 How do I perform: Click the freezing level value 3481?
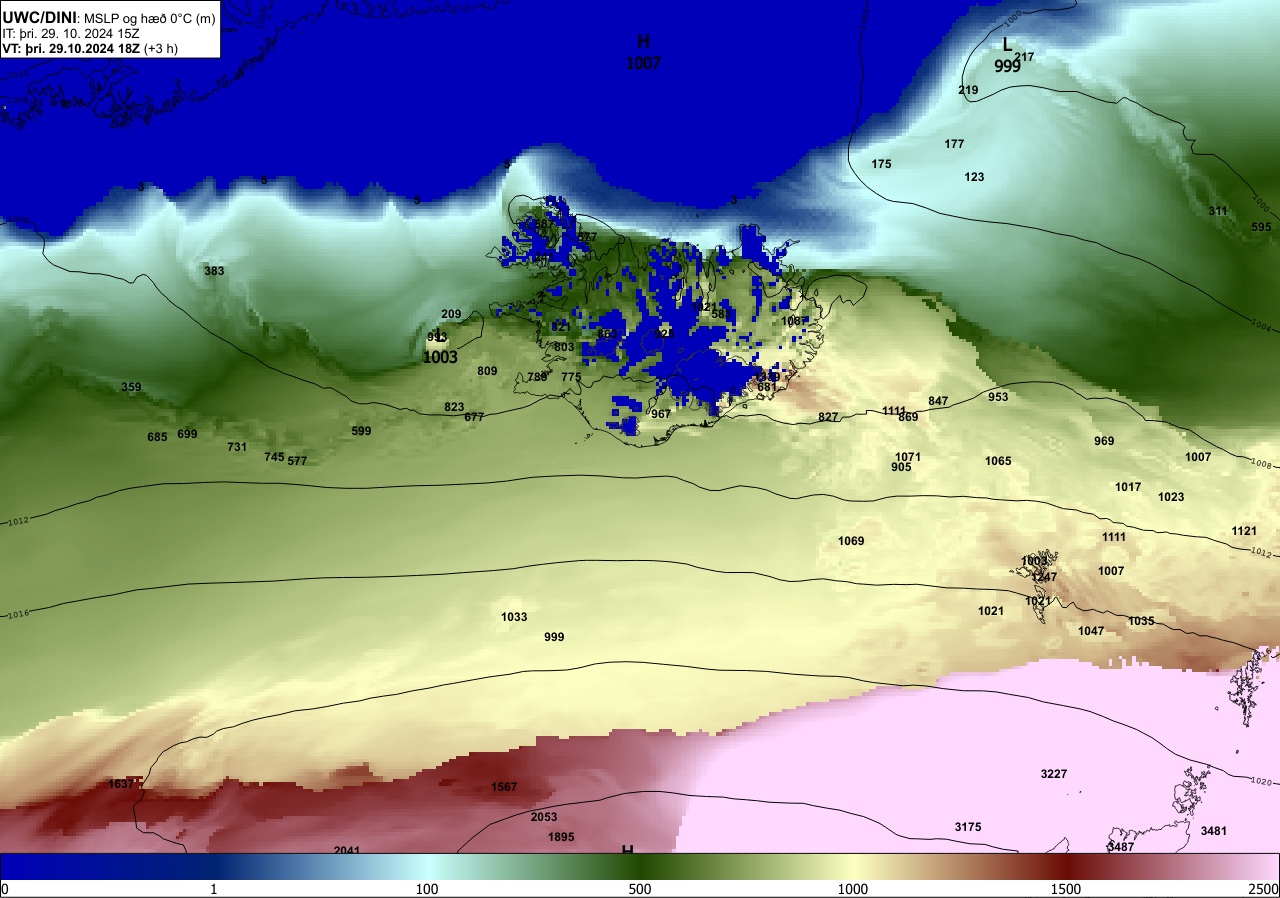coord(1214,831)
